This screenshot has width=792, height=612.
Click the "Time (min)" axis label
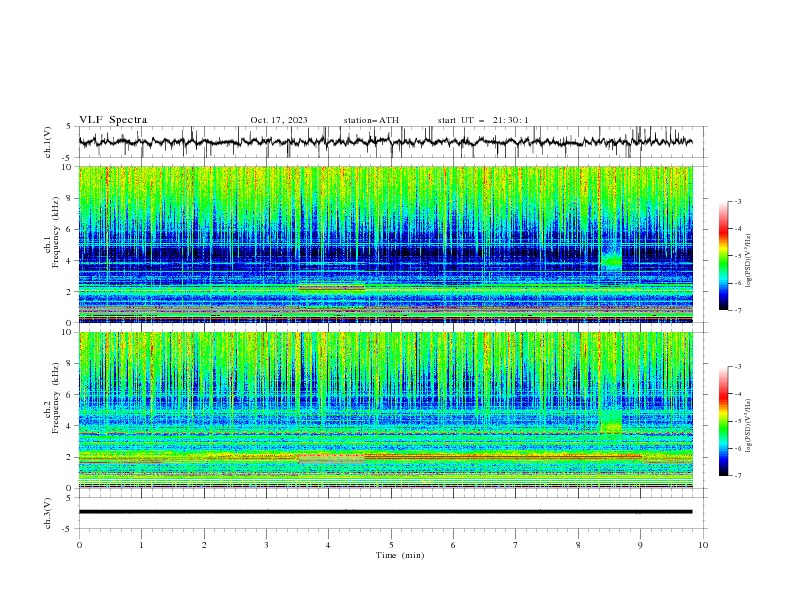coord(400,555)
